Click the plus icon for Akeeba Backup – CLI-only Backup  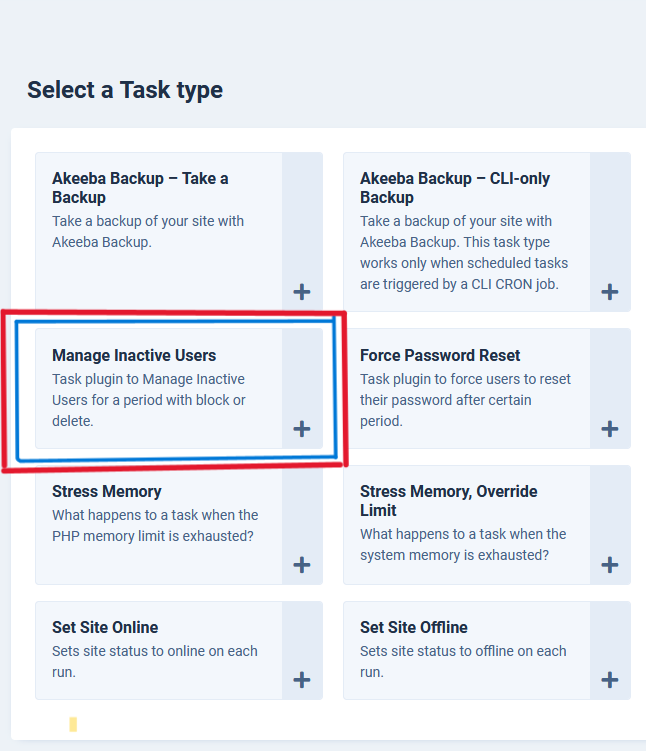[609, 292]
